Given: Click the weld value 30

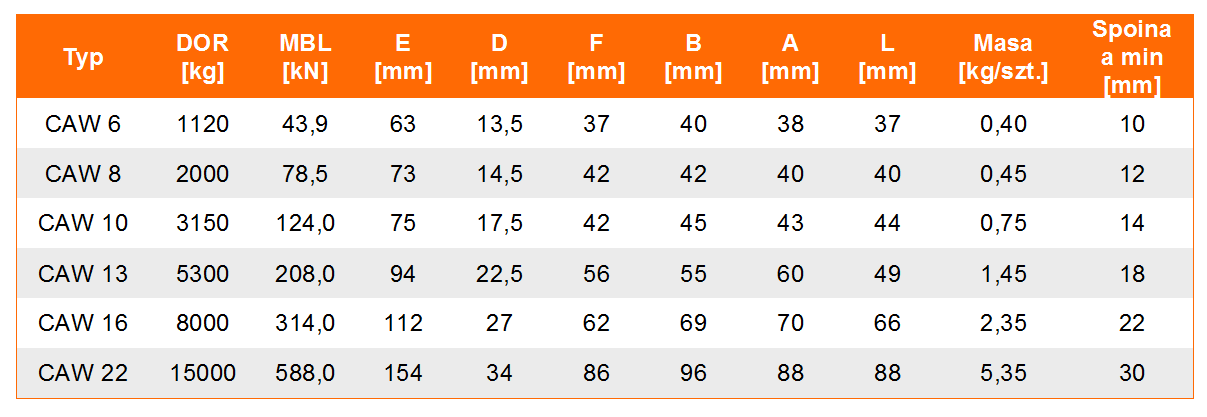Looking at the screenshot, I should pyautogui.click(x=1132, y=374).
